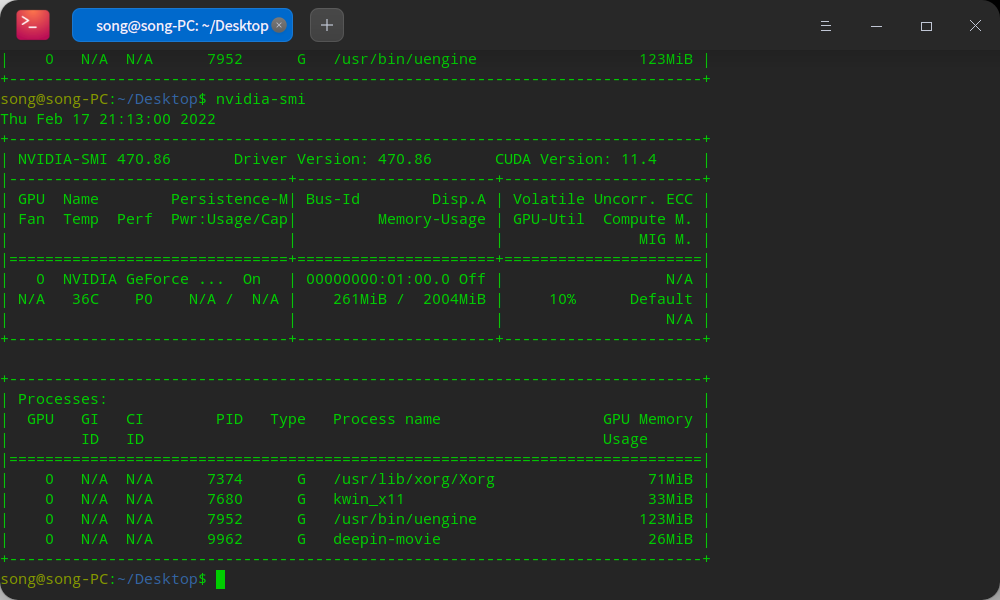Screen dimensions: 1000x600
Task: Click the deepin-movie process name
Action: 387,539
